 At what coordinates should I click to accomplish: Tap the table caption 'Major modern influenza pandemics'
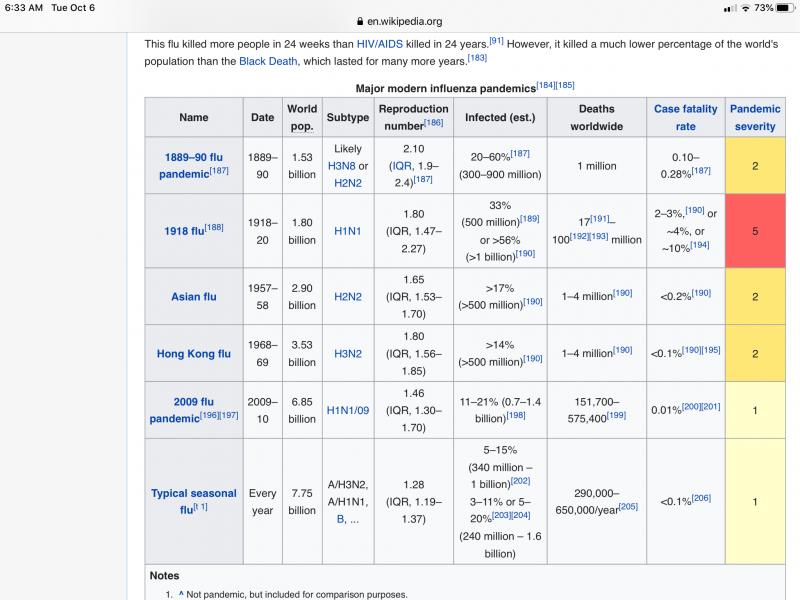coord(445,88)
